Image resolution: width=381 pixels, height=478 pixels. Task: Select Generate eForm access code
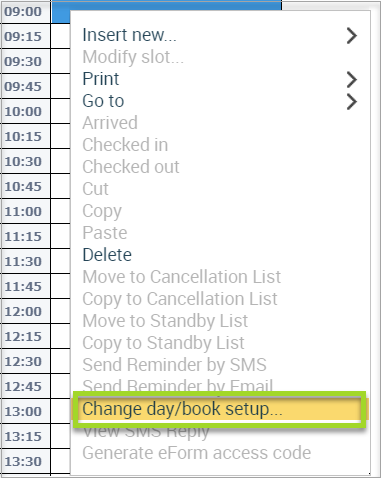pos(197,453)
